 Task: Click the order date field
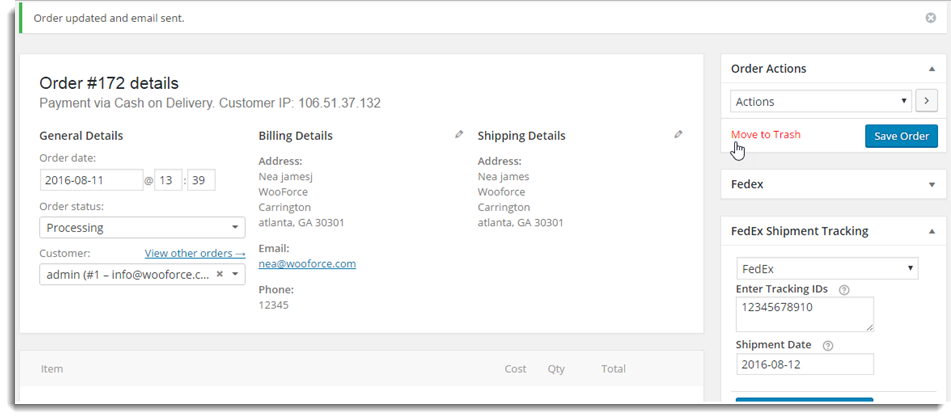coord(91,180)
